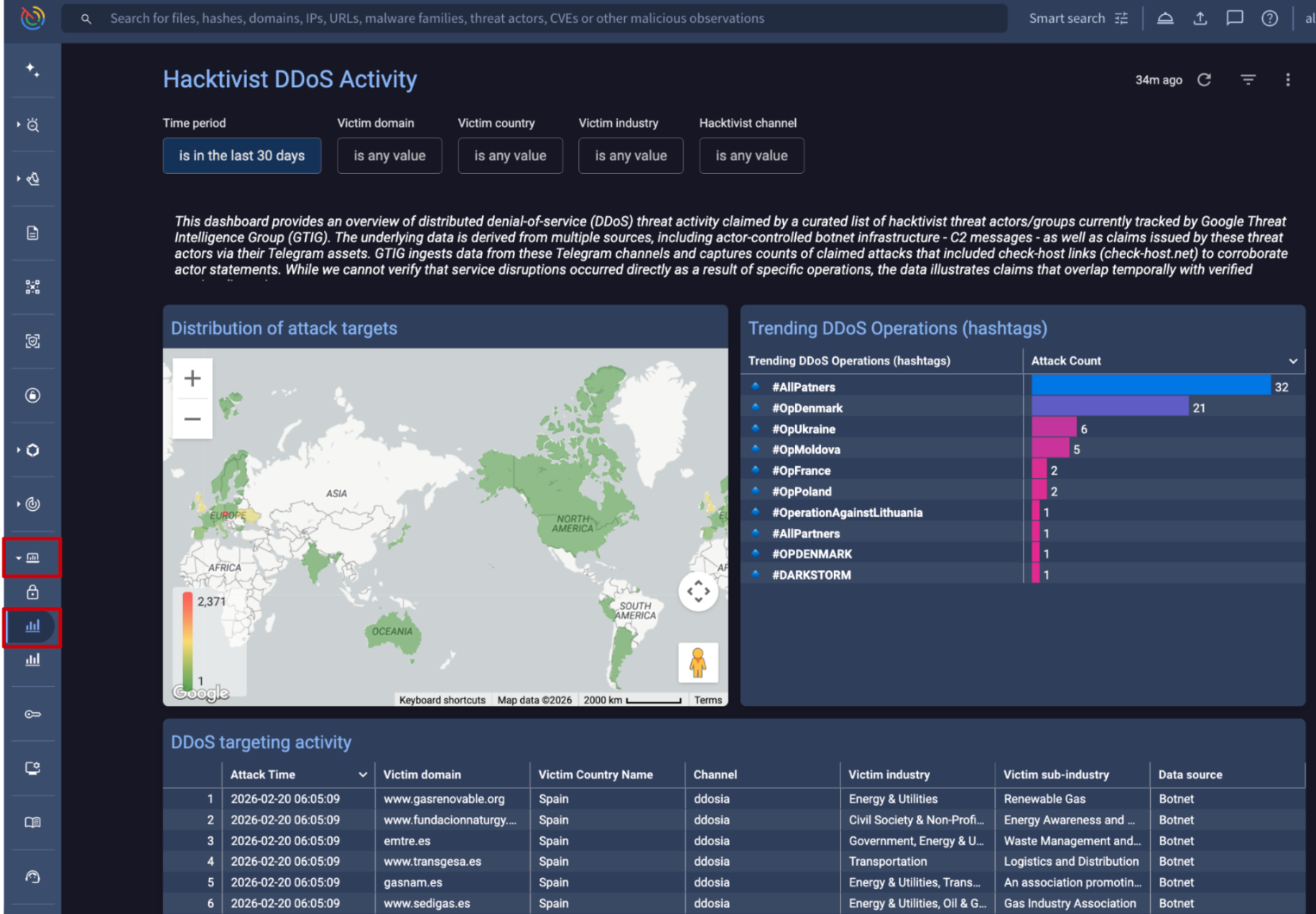Sort by Data source column header

click(1190, 775)
